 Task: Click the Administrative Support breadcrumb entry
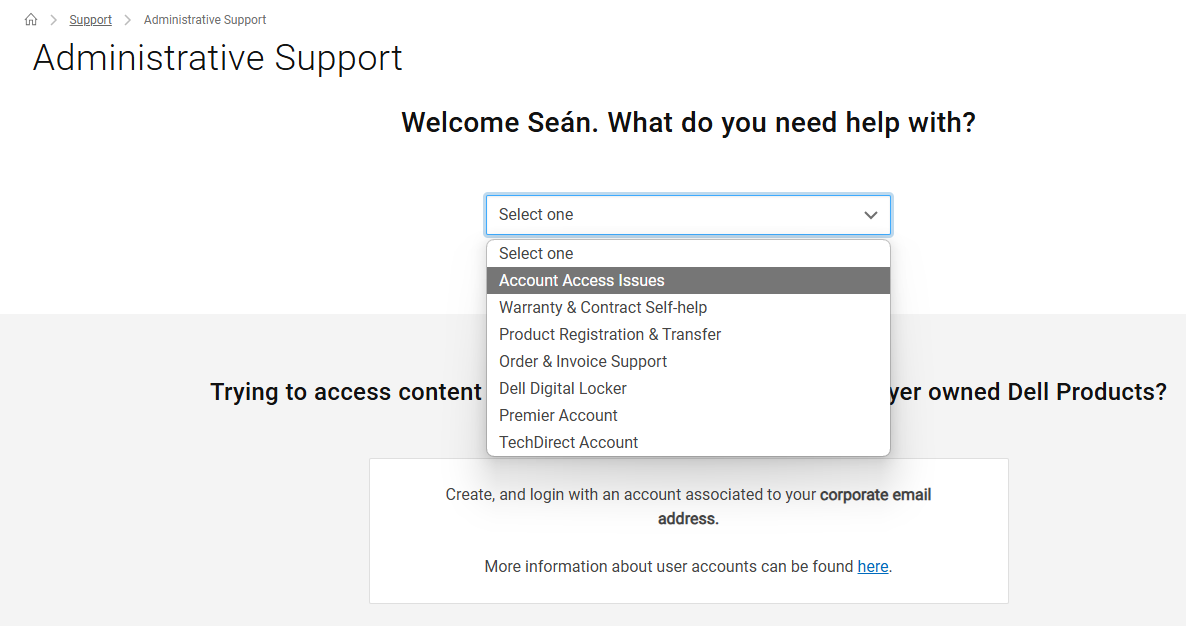[204, 19]
